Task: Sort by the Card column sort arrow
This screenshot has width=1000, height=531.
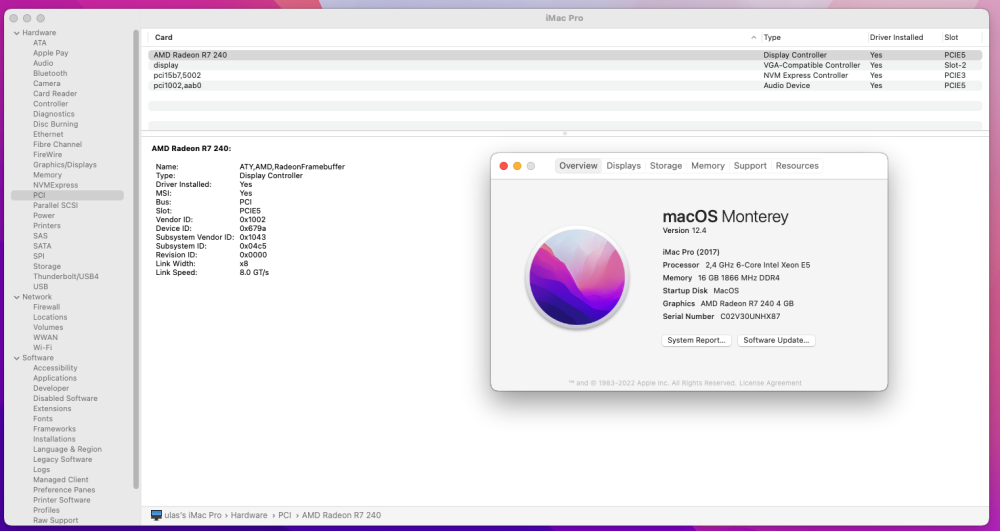Action: pos(754,38)
